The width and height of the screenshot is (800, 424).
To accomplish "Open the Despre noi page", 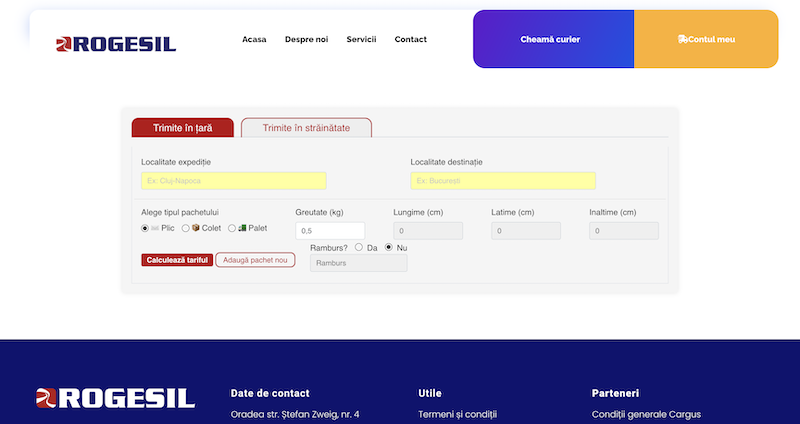I will pyautogui.click(x=306, y=40).
